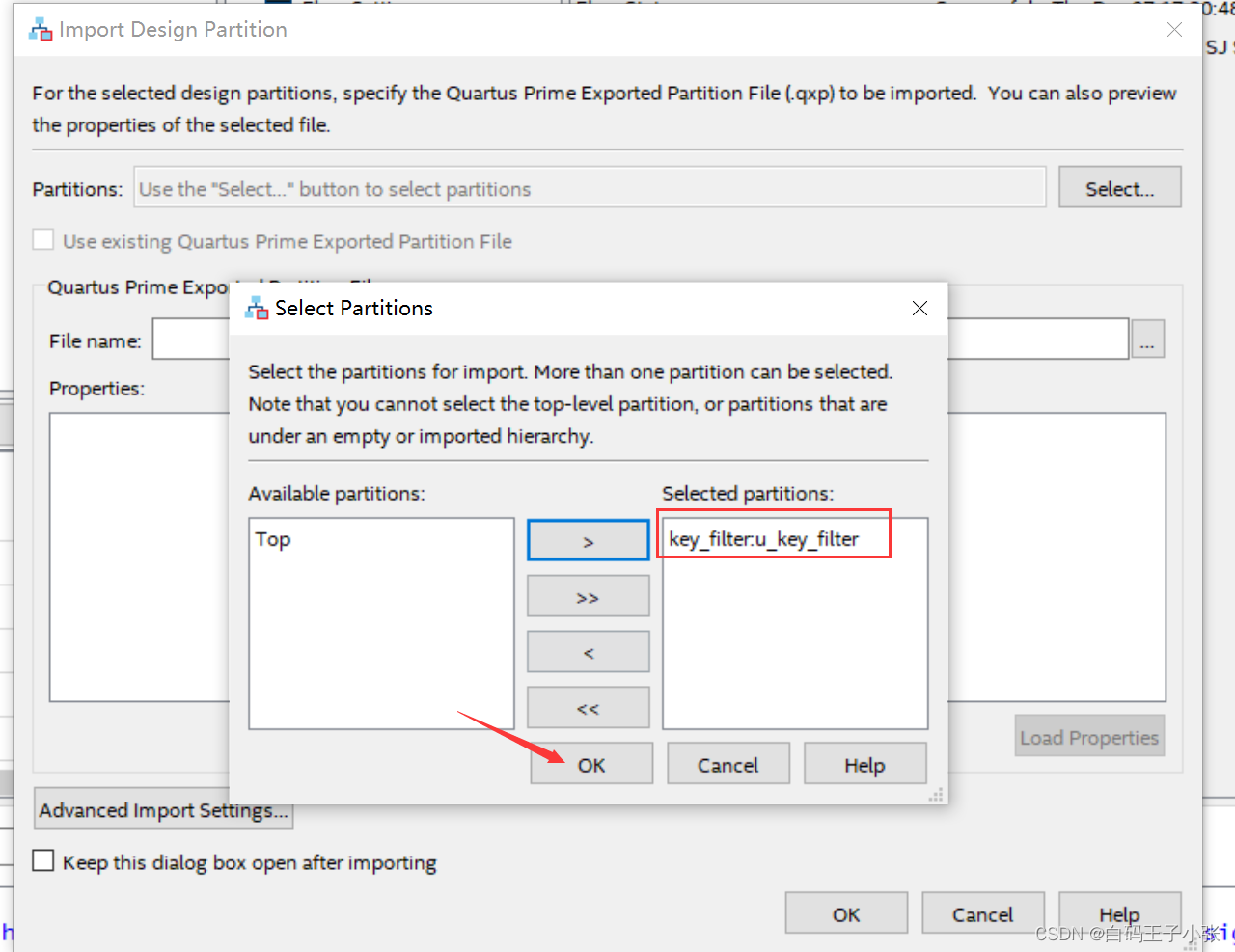This screenshot has height=952, width=1235.
Task: Browse for file with the ... button
Action: (1148, 340)
